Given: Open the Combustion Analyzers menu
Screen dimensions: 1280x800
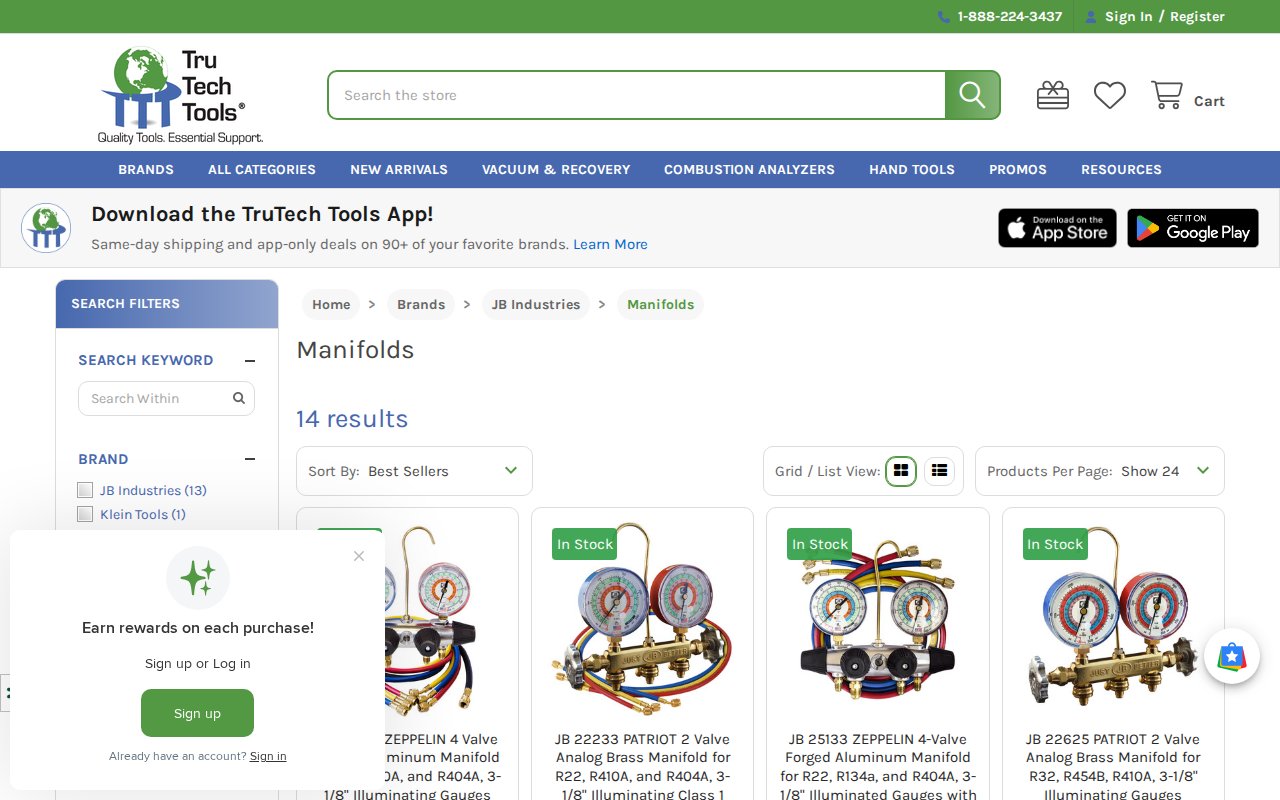Looking at the screenshot, I should 749,170.
